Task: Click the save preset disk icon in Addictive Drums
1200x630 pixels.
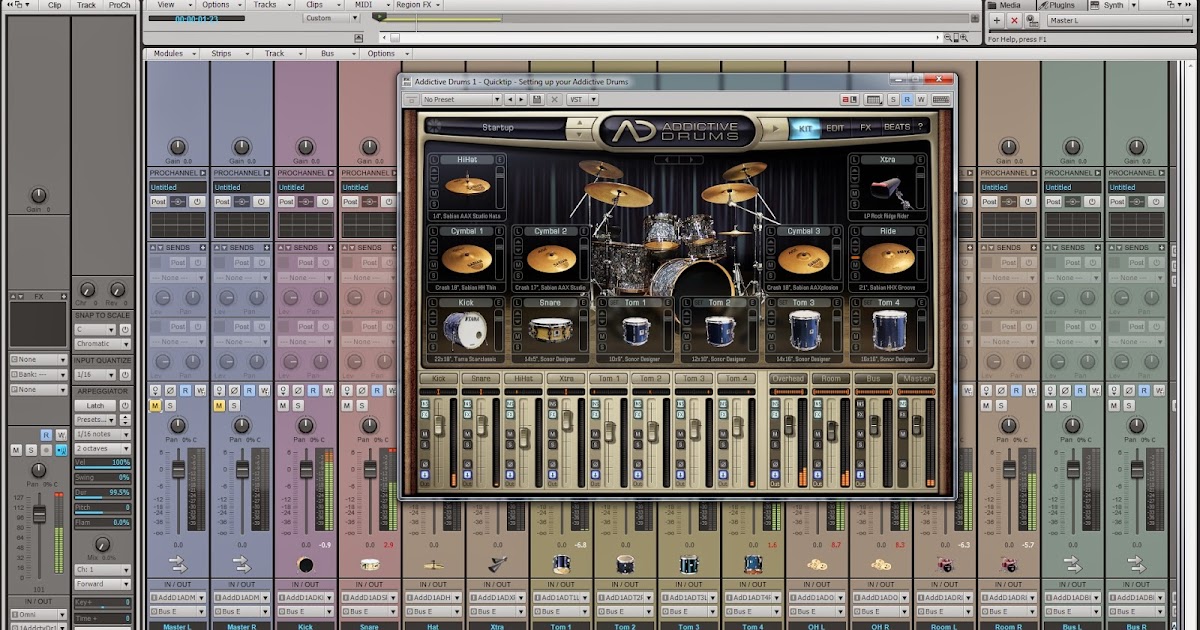Action: [x=535, y=99]
